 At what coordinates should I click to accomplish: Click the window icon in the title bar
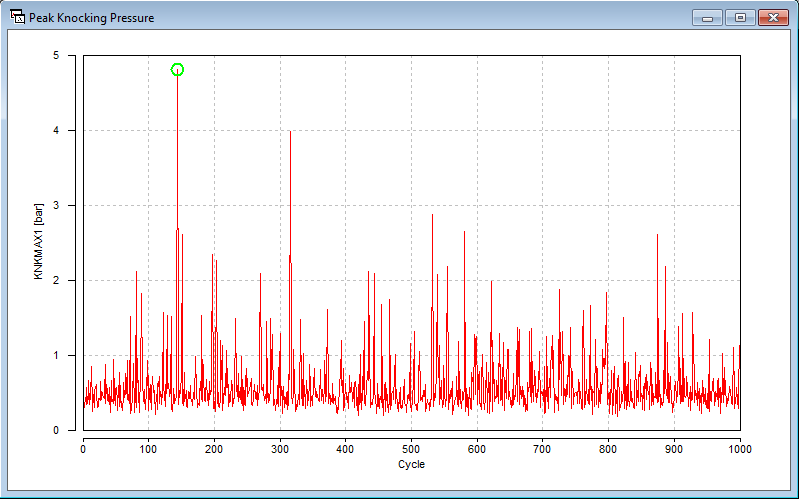click(x=17, y=17)
